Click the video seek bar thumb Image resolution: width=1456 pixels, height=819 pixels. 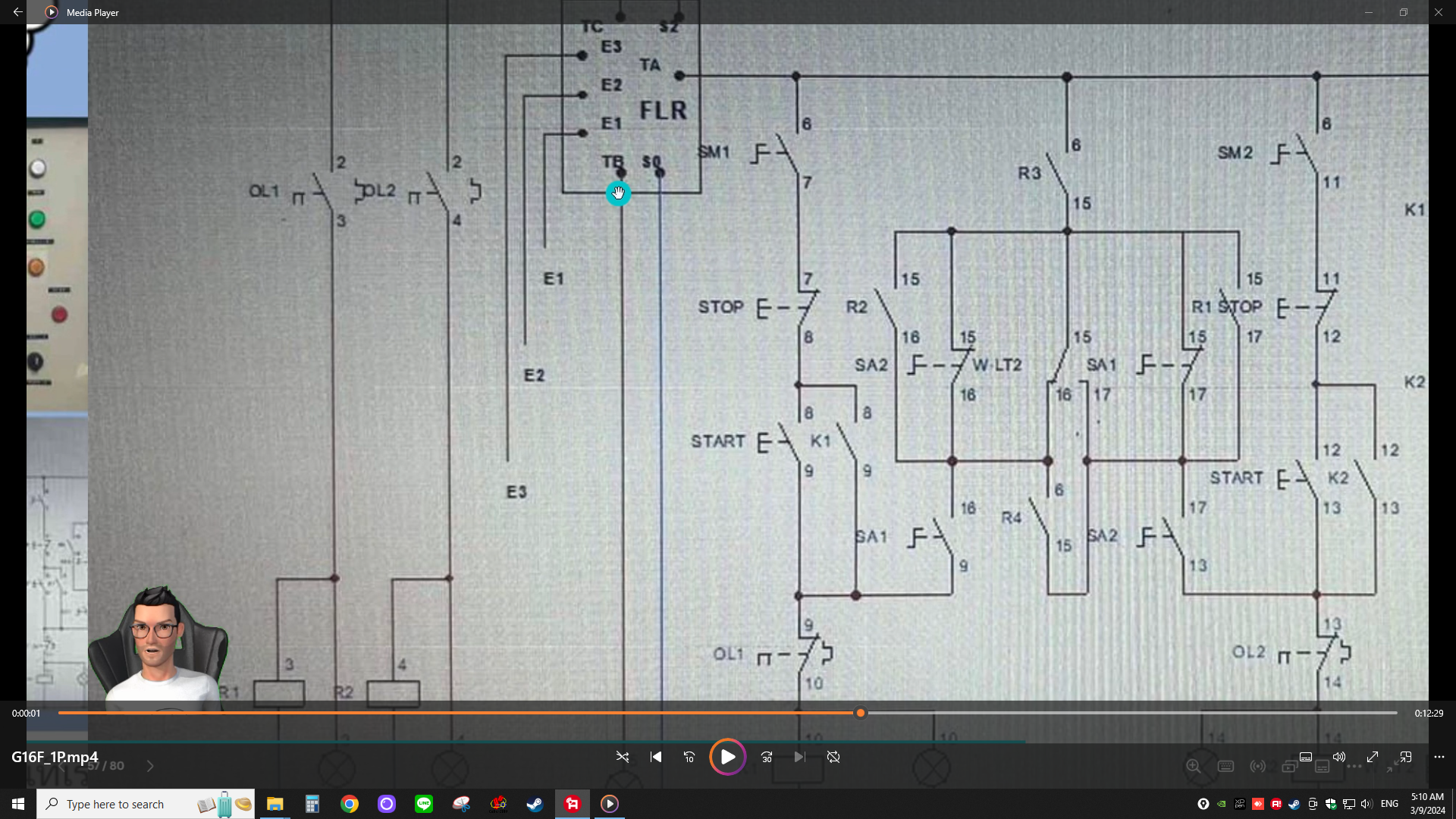coord(860,713)
